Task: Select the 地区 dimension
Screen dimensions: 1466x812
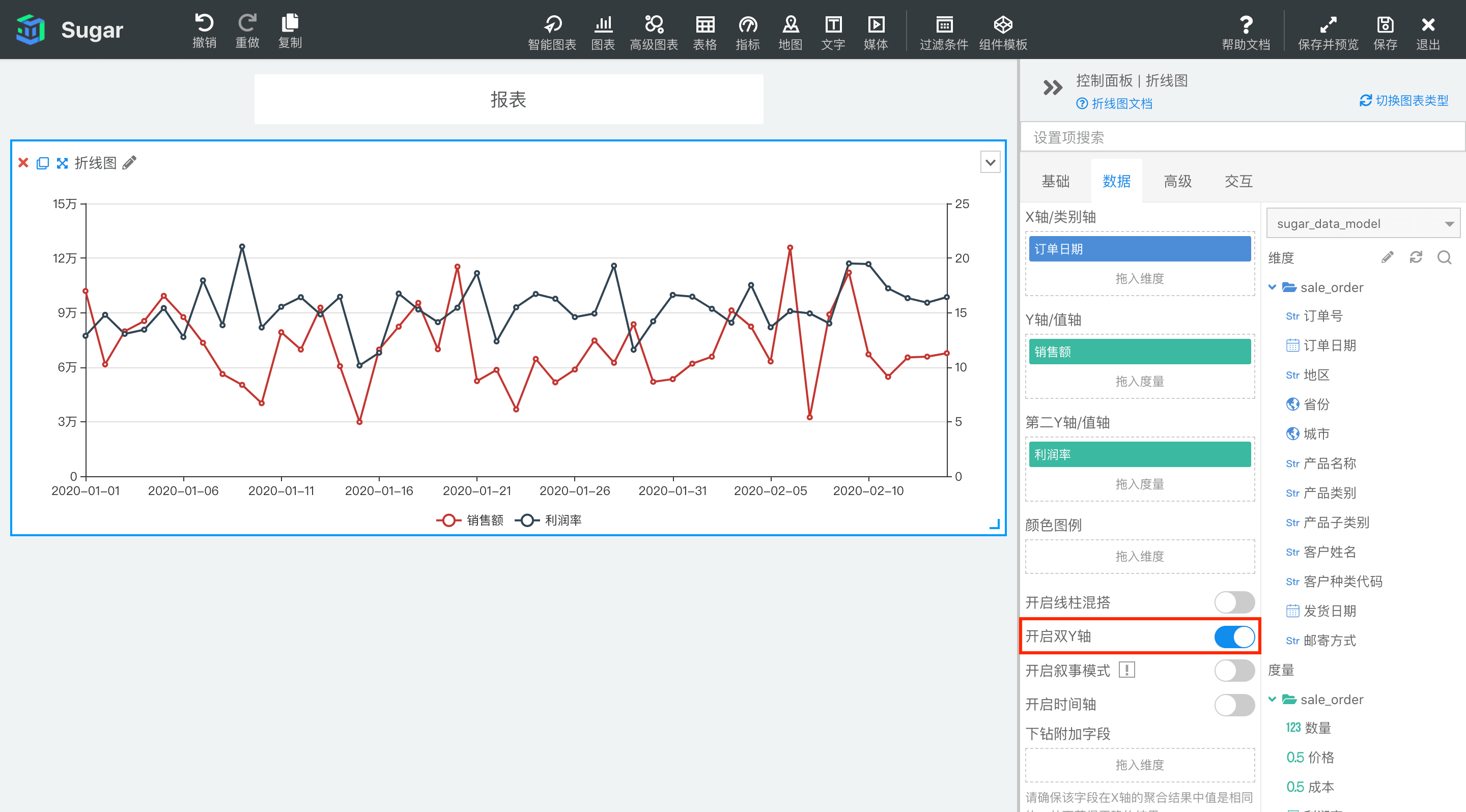Action: (1307, 375)
